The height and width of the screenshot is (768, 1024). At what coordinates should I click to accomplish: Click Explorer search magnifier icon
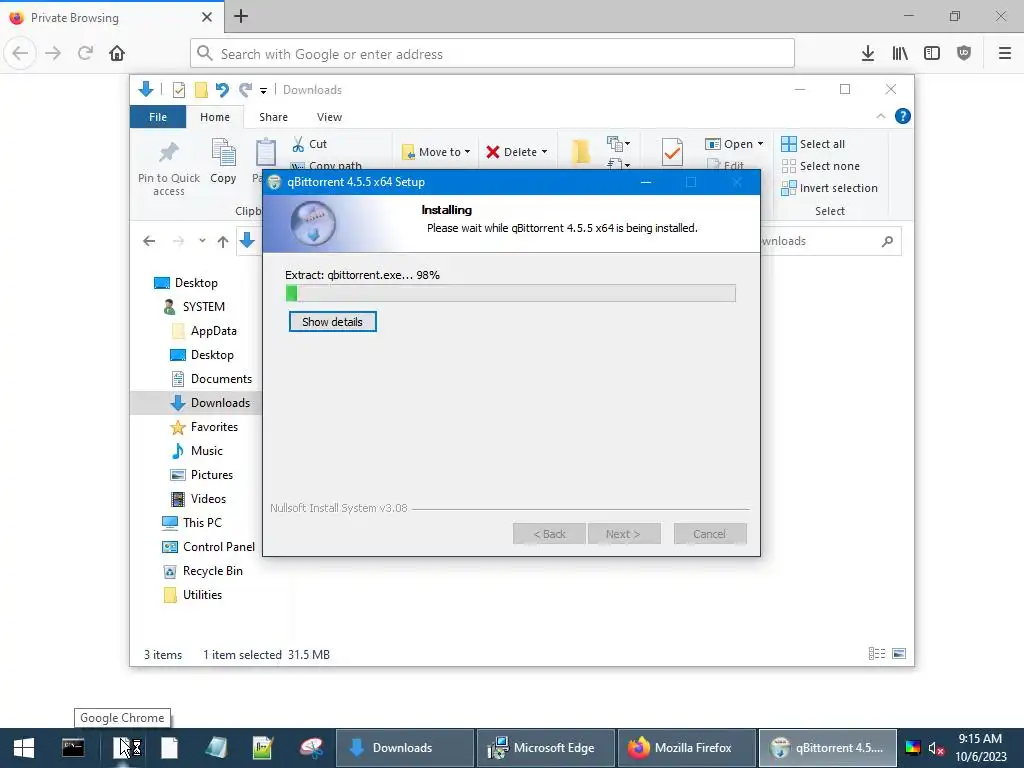point(887,241)
